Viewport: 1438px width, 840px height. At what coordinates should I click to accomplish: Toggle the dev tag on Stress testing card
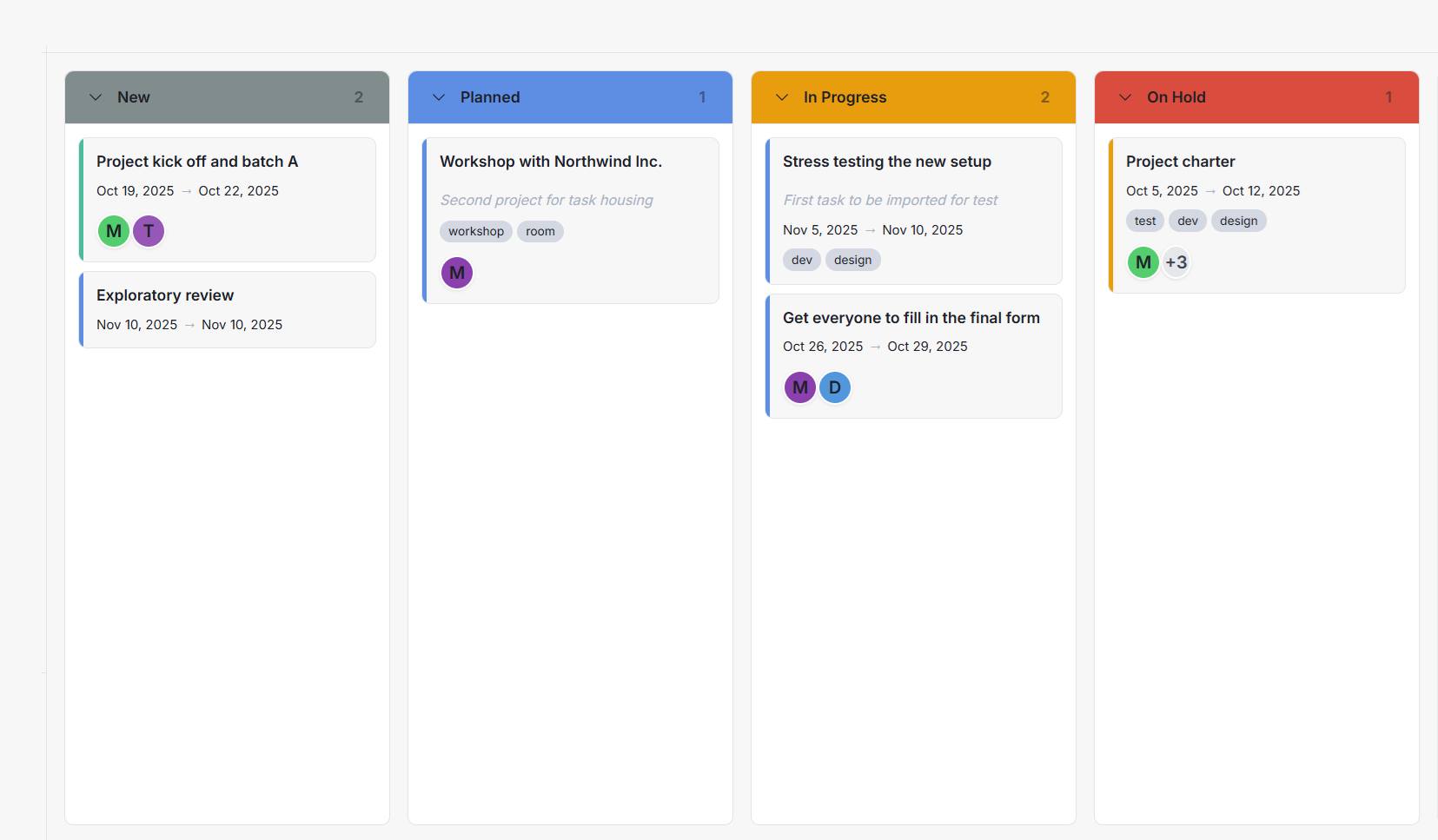click(x=801, y=259)
